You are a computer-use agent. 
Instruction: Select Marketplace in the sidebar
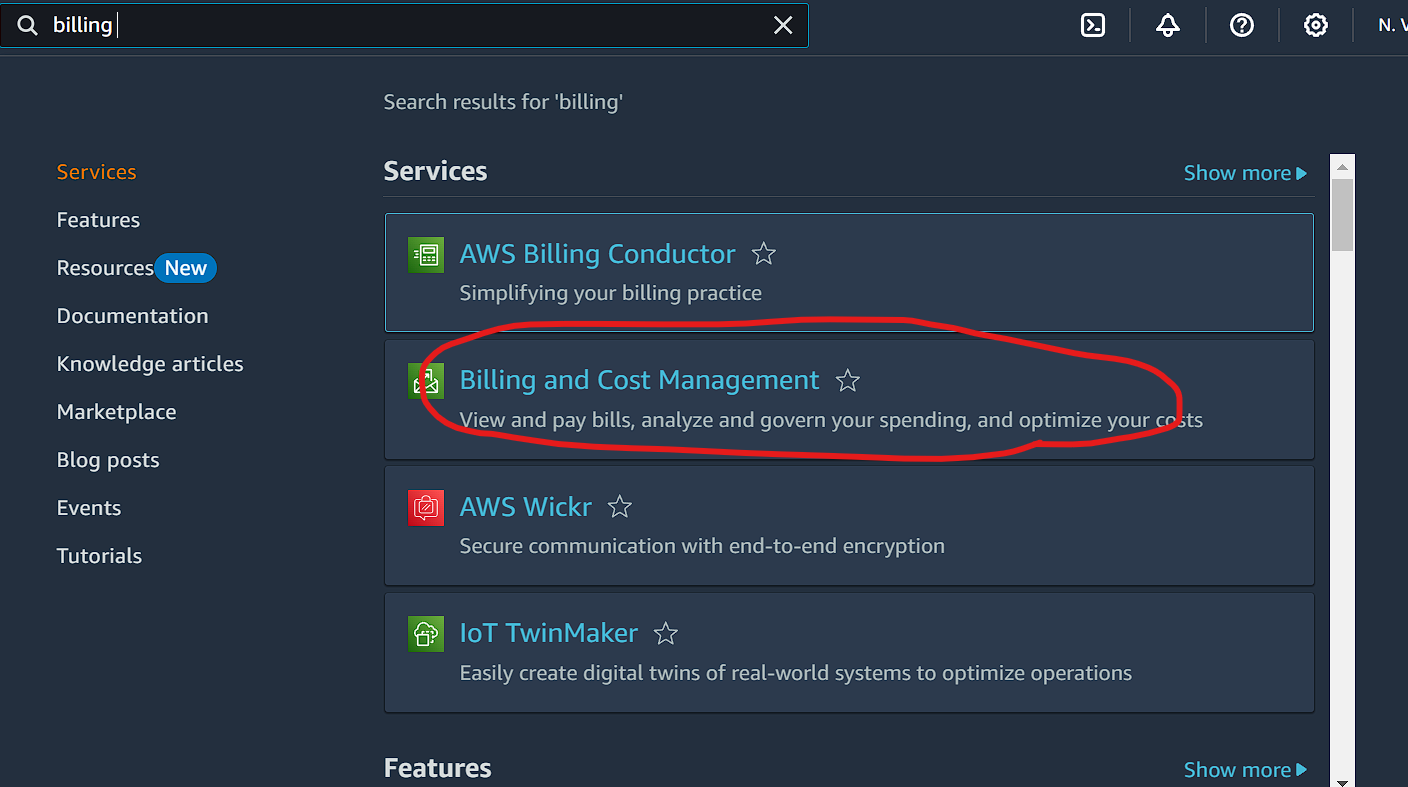116,412
